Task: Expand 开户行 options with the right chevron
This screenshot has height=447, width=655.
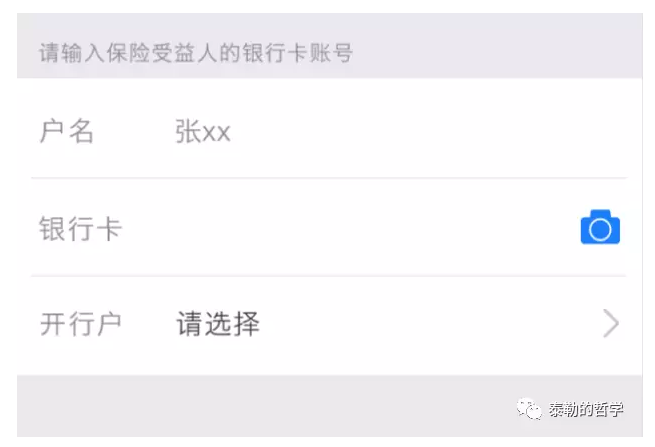Action: tap(611, 324)
